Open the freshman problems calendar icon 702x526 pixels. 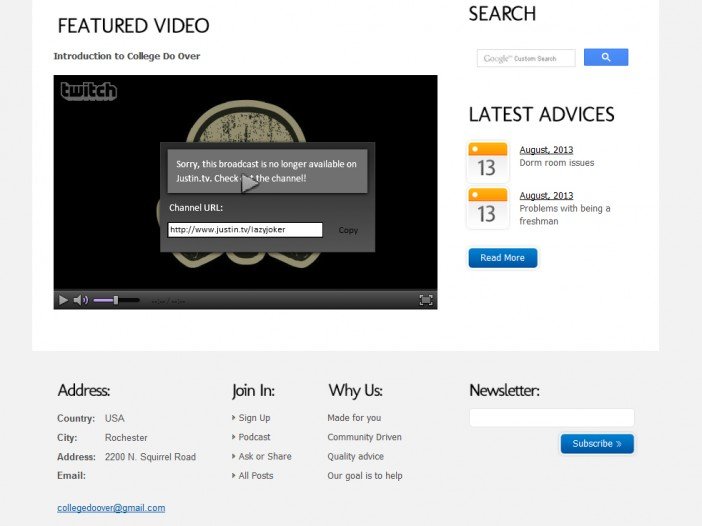[x=487, y=208]
